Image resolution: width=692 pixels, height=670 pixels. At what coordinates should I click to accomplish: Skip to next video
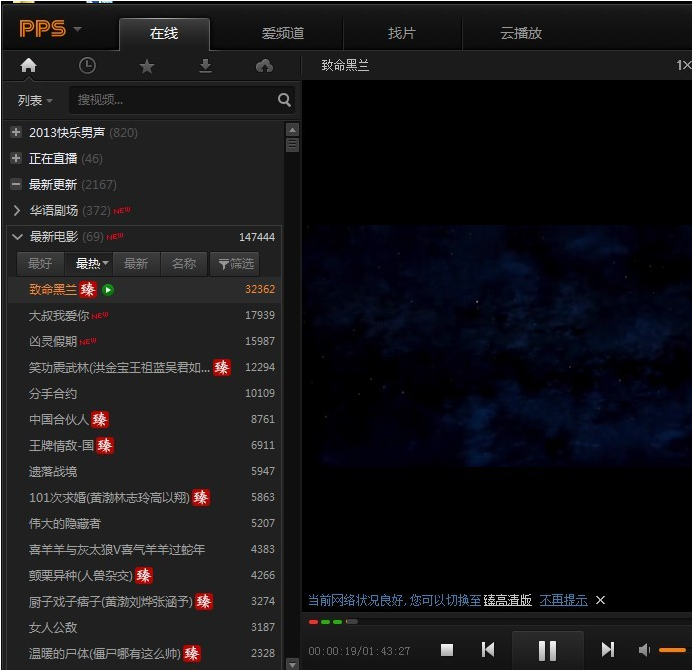click(x=608, y=649)
